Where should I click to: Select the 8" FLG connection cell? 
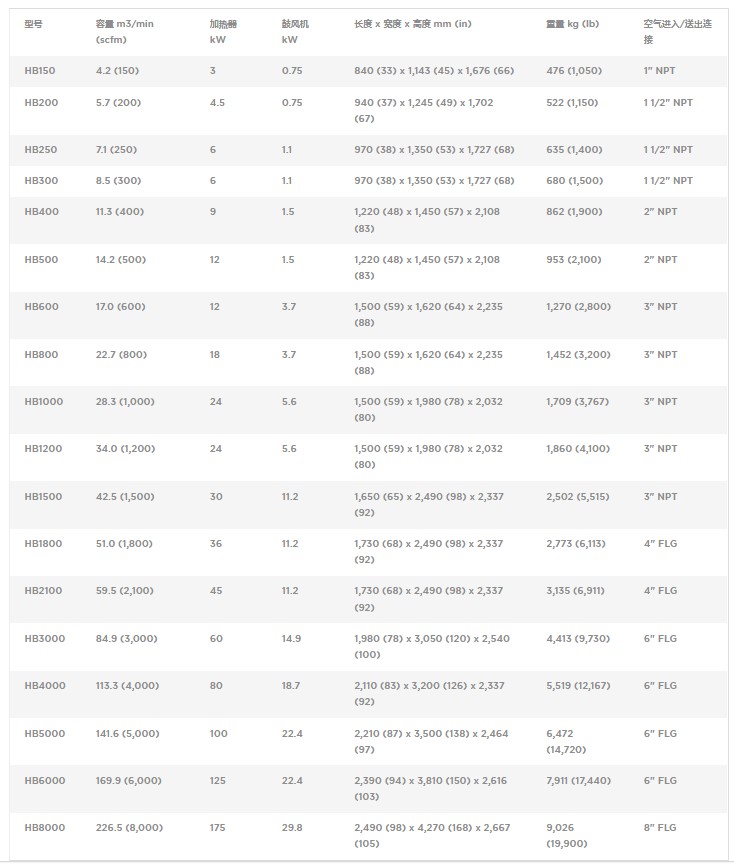tap(660, 827)
